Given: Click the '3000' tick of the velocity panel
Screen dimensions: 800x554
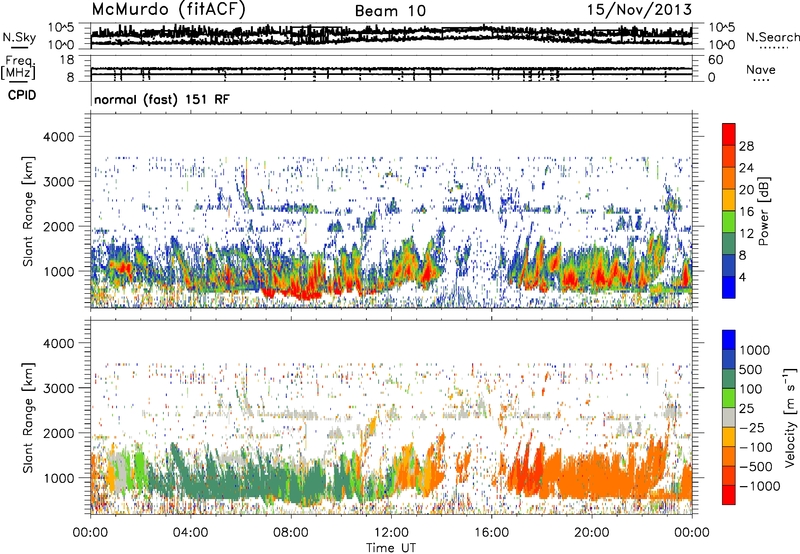Looking at the screenshot, I should (58, 388).
